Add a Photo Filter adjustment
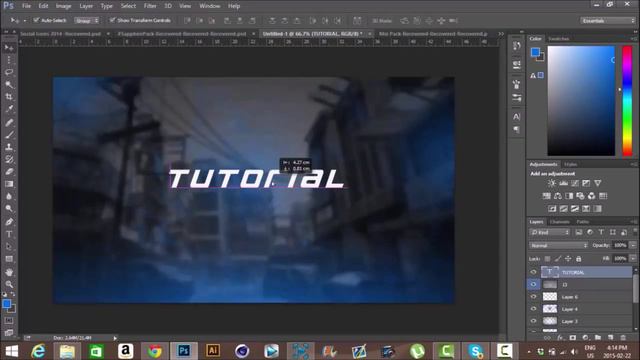The image size is (640, 360). point(580,196)
